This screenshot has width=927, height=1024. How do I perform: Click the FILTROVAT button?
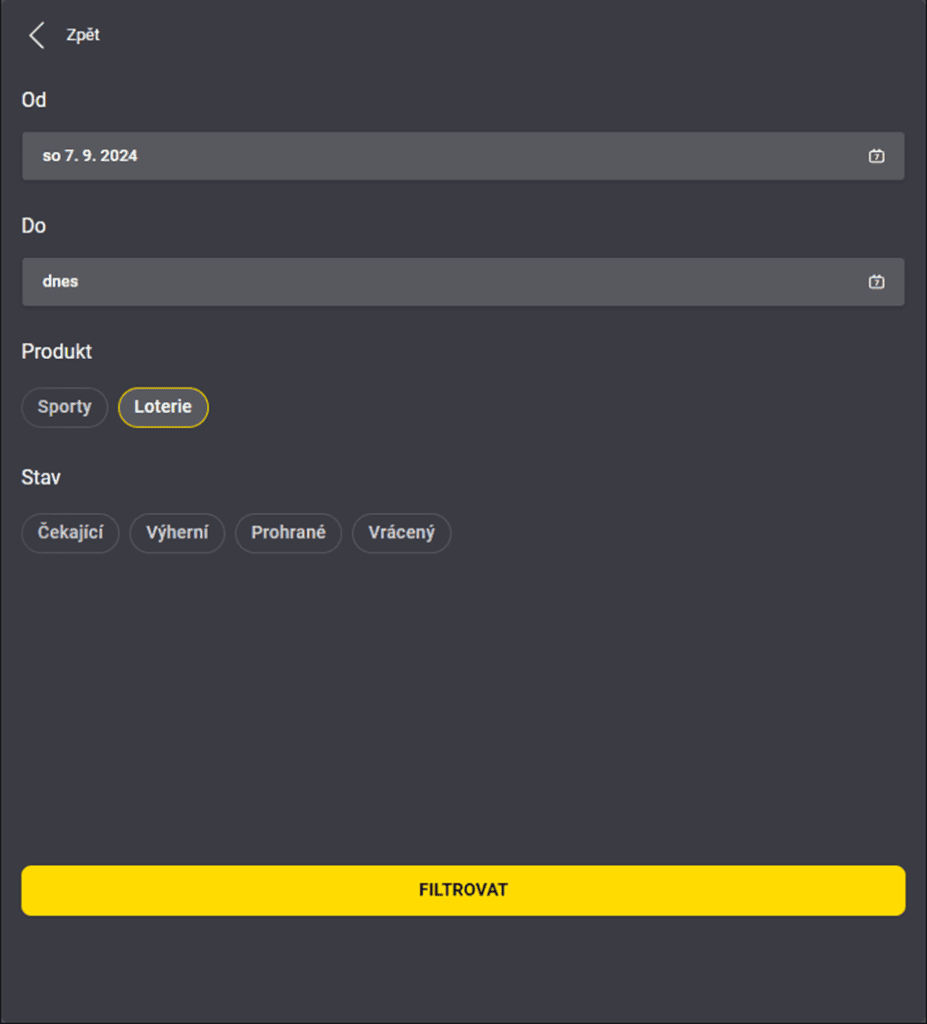[463, 890]
